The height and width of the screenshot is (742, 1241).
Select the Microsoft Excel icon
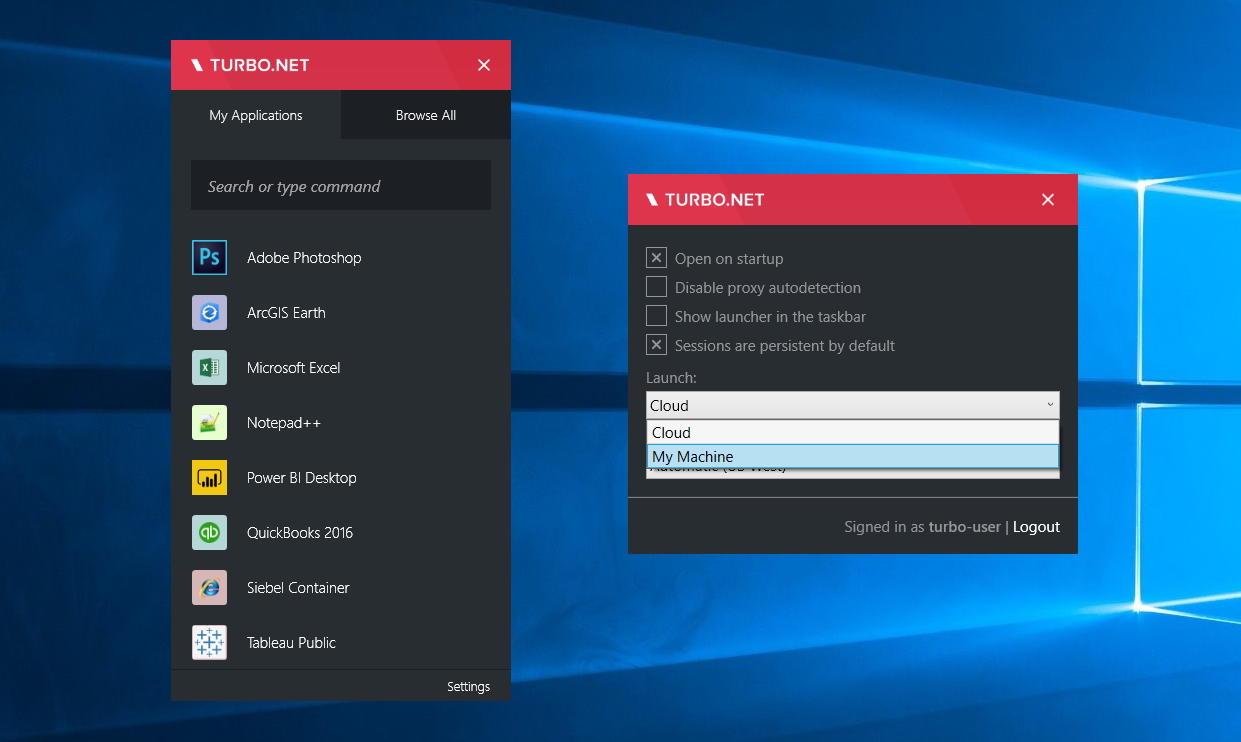[209, 367]
